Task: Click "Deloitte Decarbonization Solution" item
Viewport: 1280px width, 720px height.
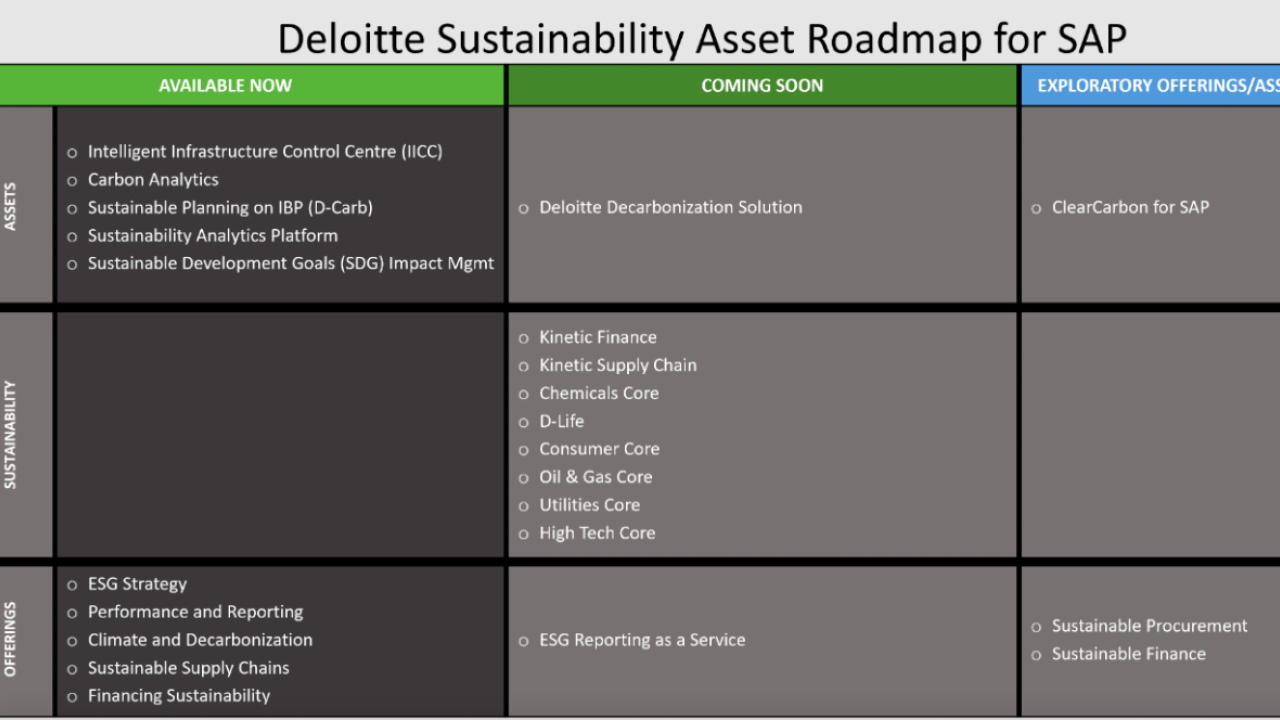Action: tap(671, 208)
